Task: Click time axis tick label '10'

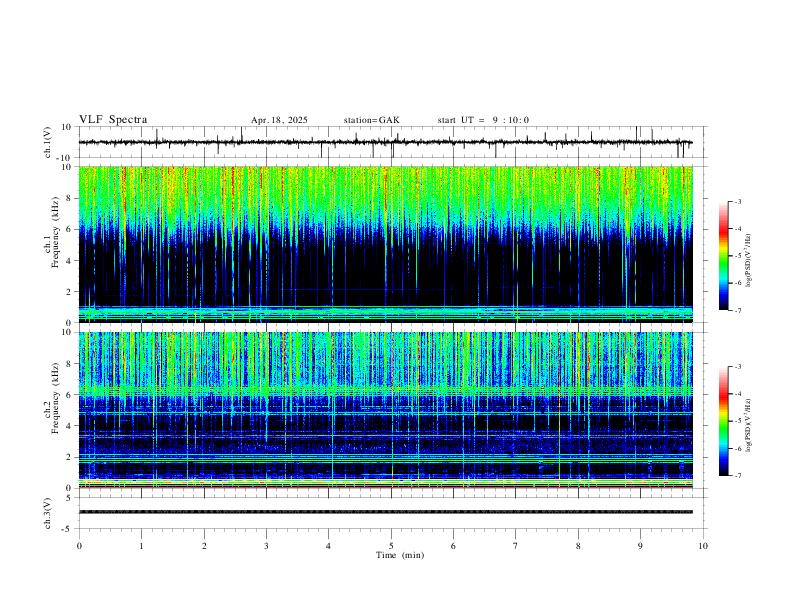Action: [x=703, y=546]
